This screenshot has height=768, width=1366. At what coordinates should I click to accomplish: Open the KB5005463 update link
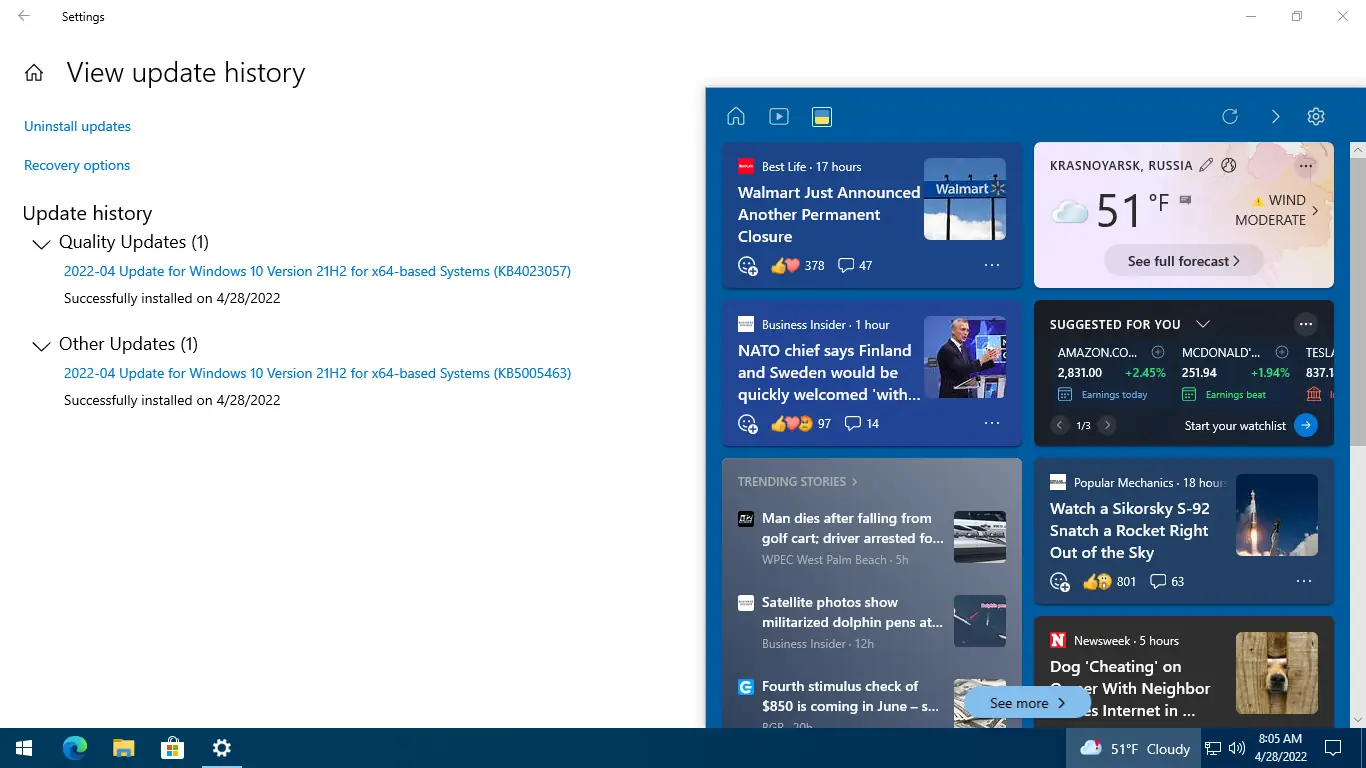click(317, 373)
